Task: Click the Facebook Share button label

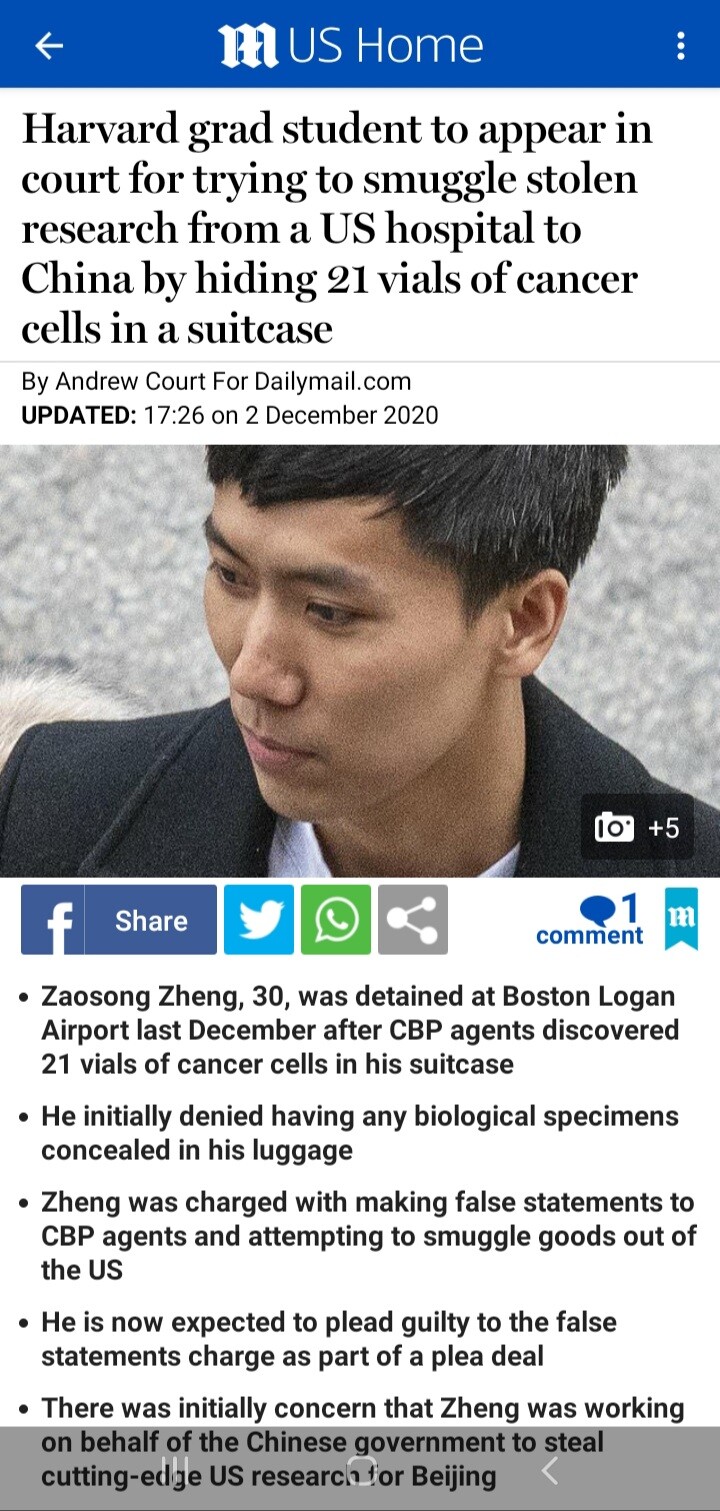Action: (151, 920)
